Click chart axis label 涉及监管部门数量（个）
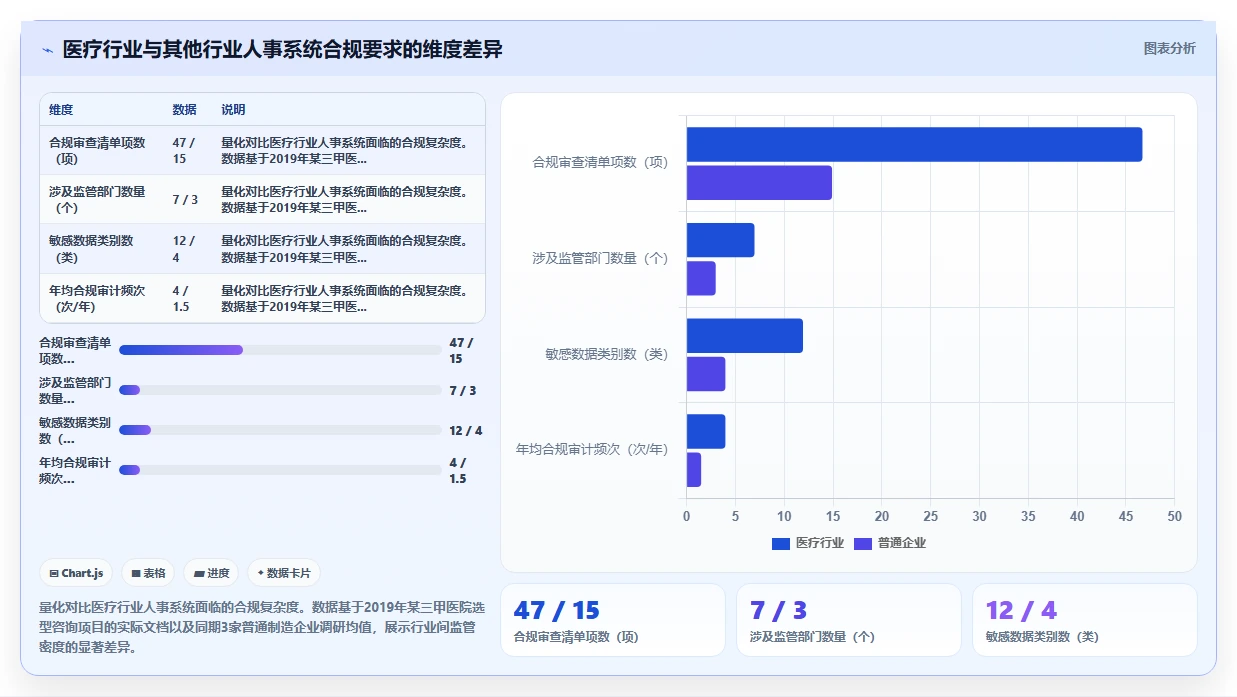This screenshot has width=1237, height=697. (600, 258)
